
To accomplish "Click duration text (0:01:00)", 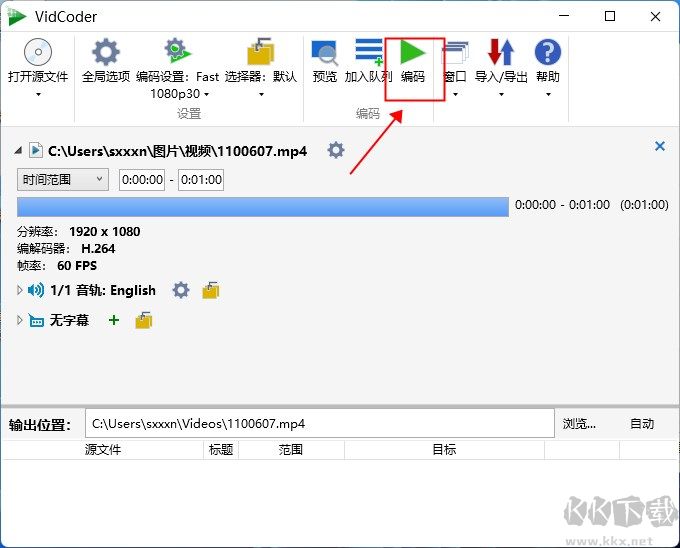I will click(x=644, y=205).
